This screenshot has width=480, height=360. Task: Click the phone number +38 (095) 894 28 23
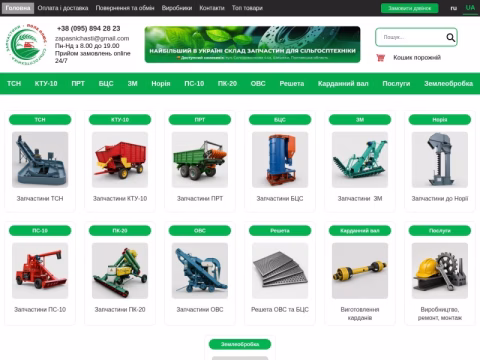click(88, 29)
